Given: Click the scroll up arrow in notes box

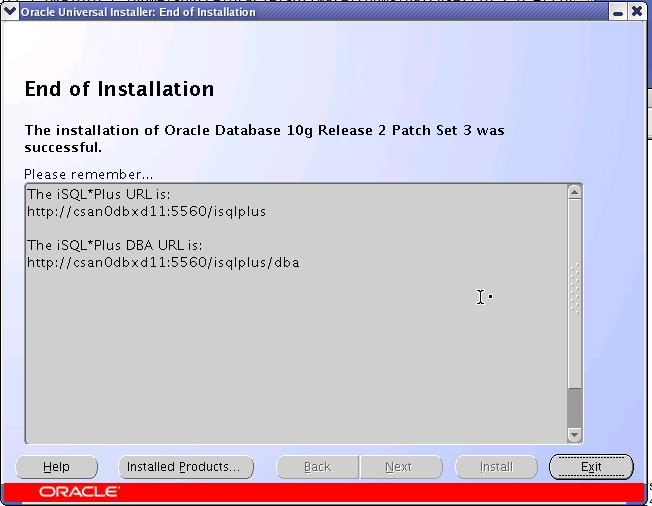Looking at the screenshot, I should 575,192.
